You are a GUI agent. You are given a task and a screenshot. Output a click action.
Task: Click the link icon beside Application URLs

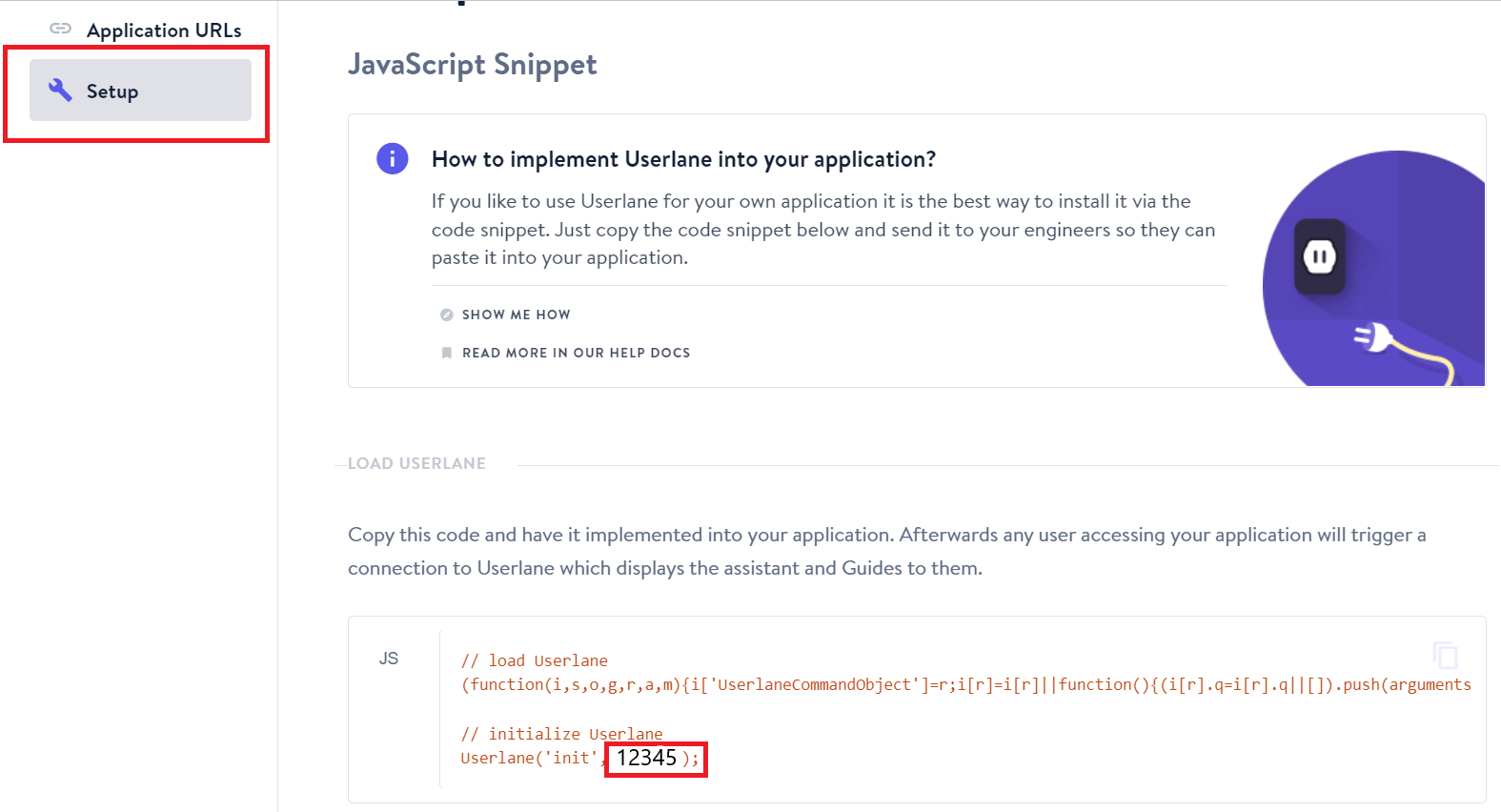coord(60,29)
